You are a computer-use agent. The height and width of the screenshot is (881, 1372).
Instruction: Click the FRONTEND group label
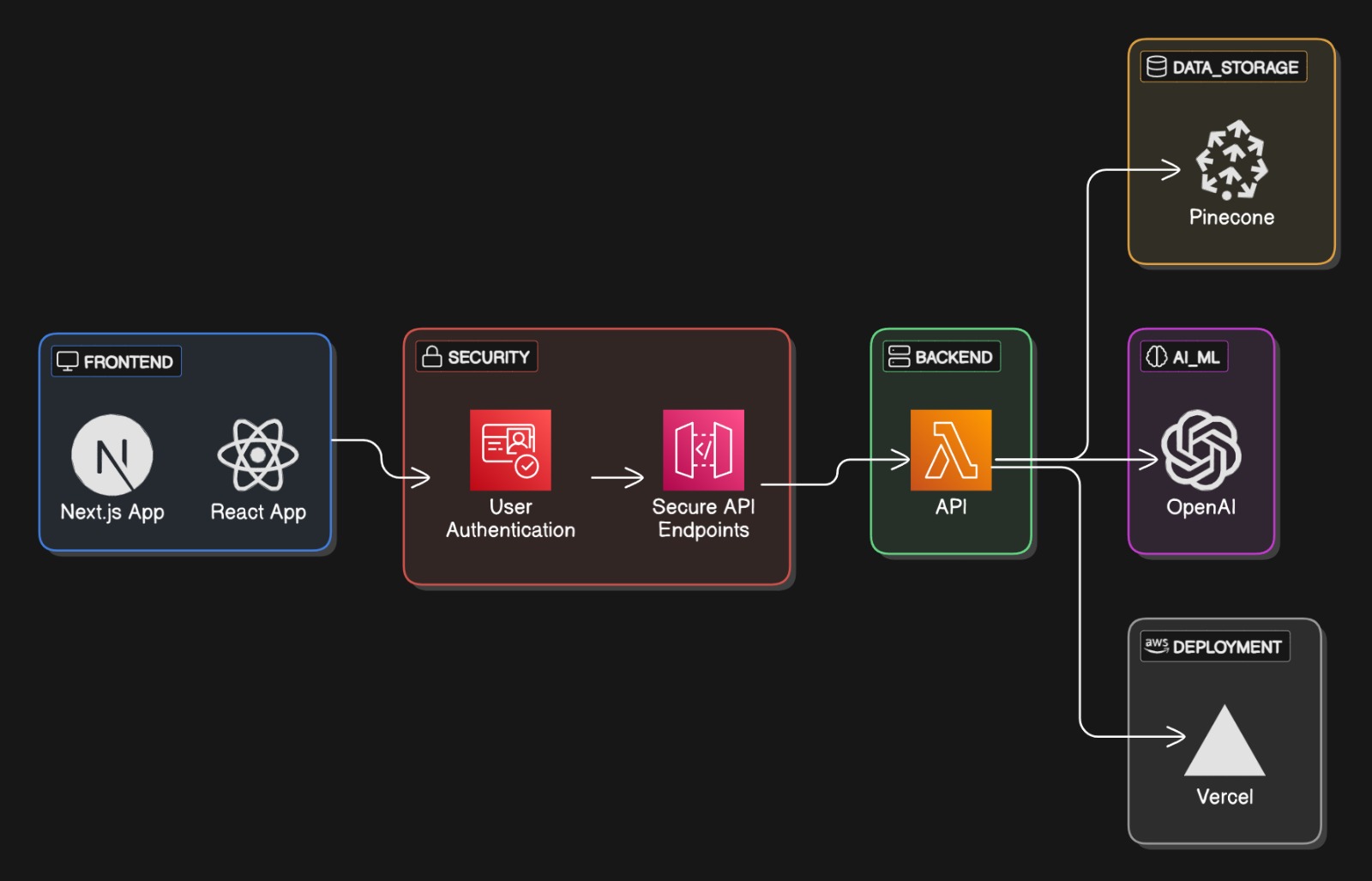point(117,362)
